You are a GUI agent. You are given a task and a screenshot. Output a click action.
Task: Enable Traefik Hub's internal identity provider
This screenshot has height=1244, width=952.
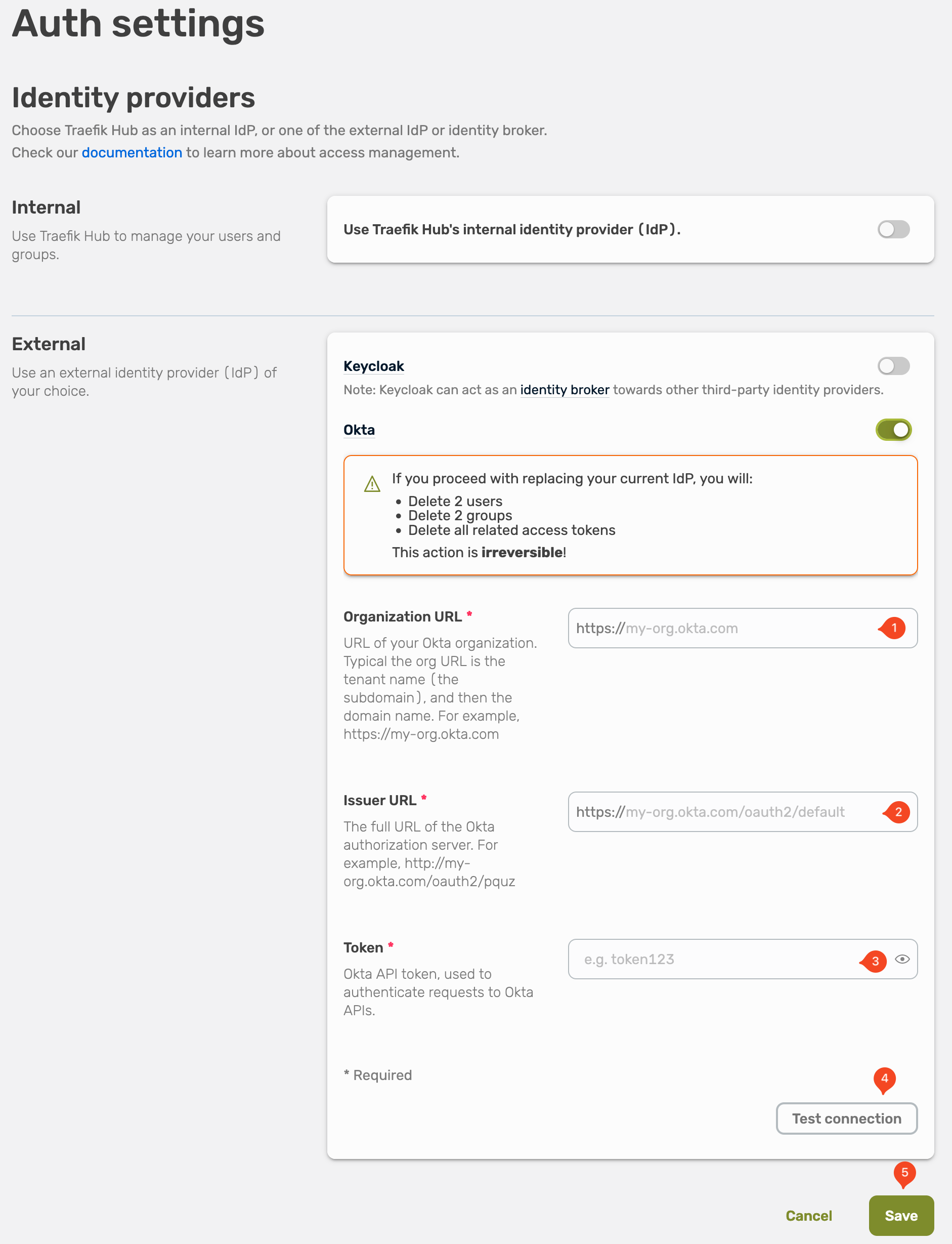(894, 229)
